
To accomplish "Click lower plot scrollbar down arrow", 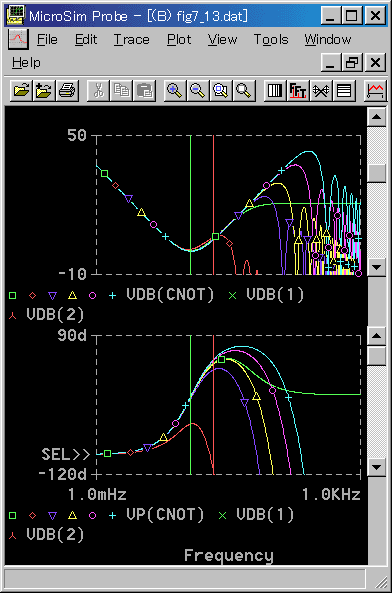I will (x=377, y=467).
